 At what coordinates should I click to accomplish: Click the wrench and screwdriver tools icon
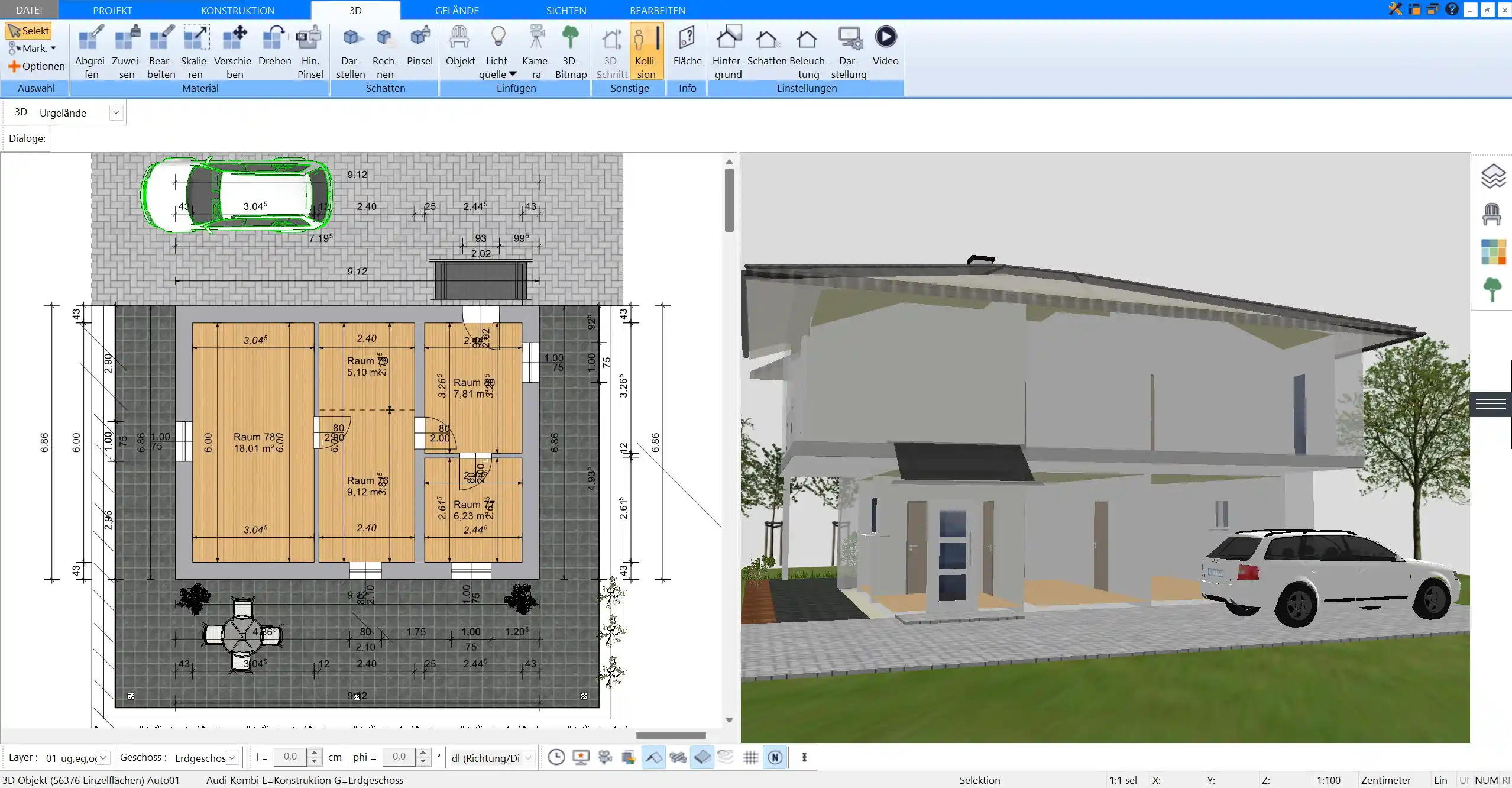(1395, 9)
